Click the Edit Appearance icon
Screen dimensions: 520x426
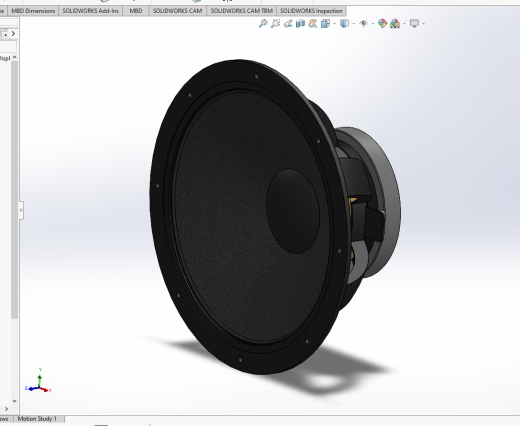click(382, 24)
